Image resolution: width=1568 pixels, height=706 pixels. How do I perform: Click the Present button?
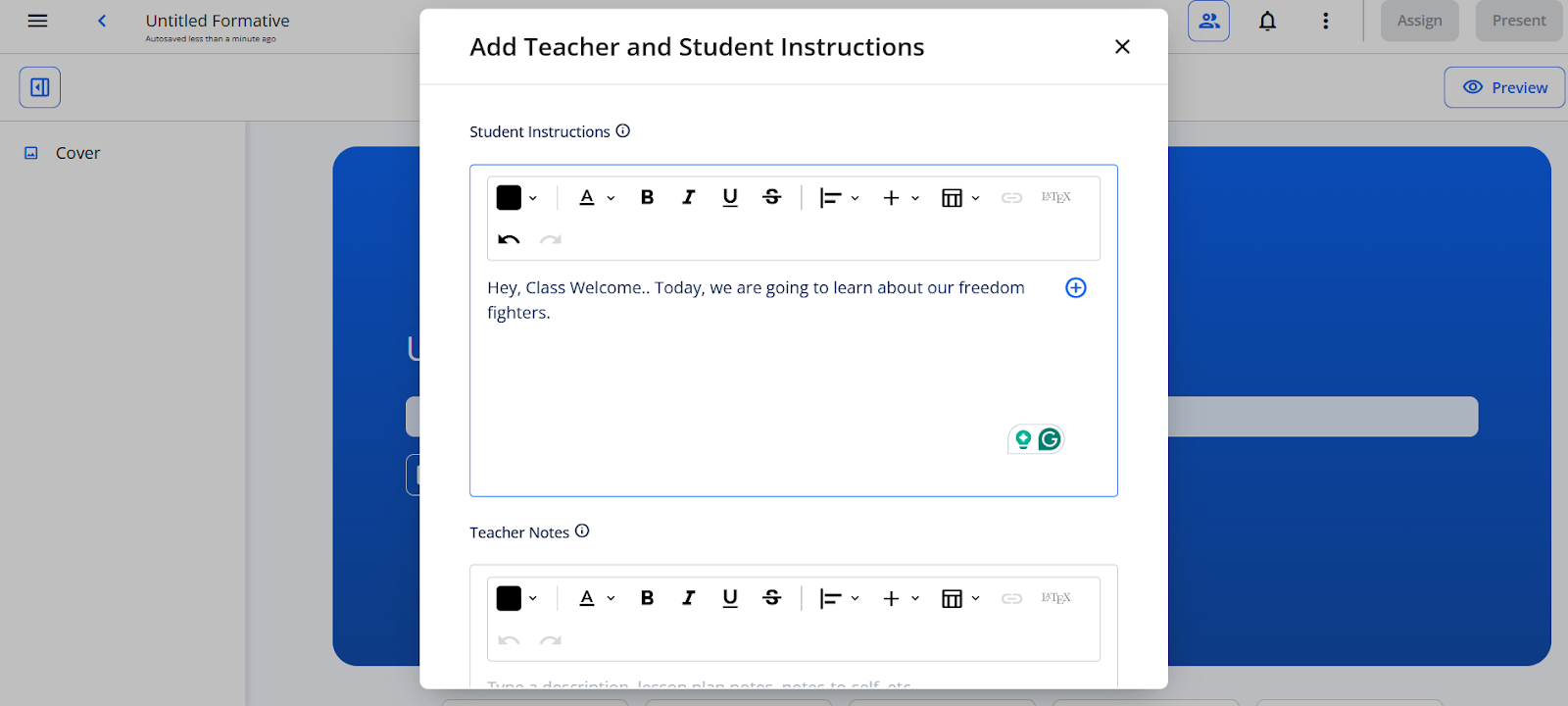click(1519, 21)
